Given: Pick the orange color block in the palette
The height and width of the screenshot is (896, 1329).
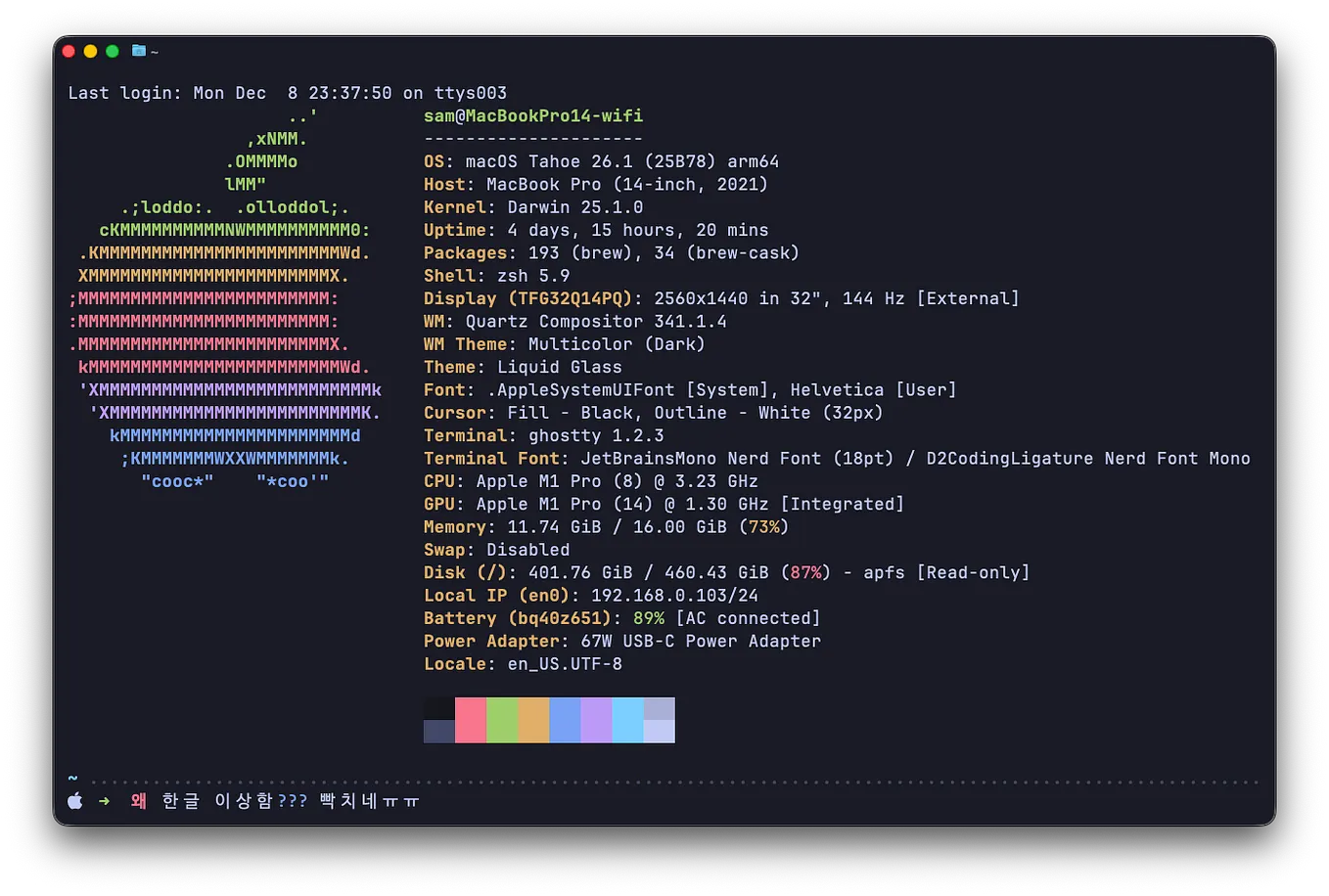Looking at the screenshot, I should click(533, 720).
